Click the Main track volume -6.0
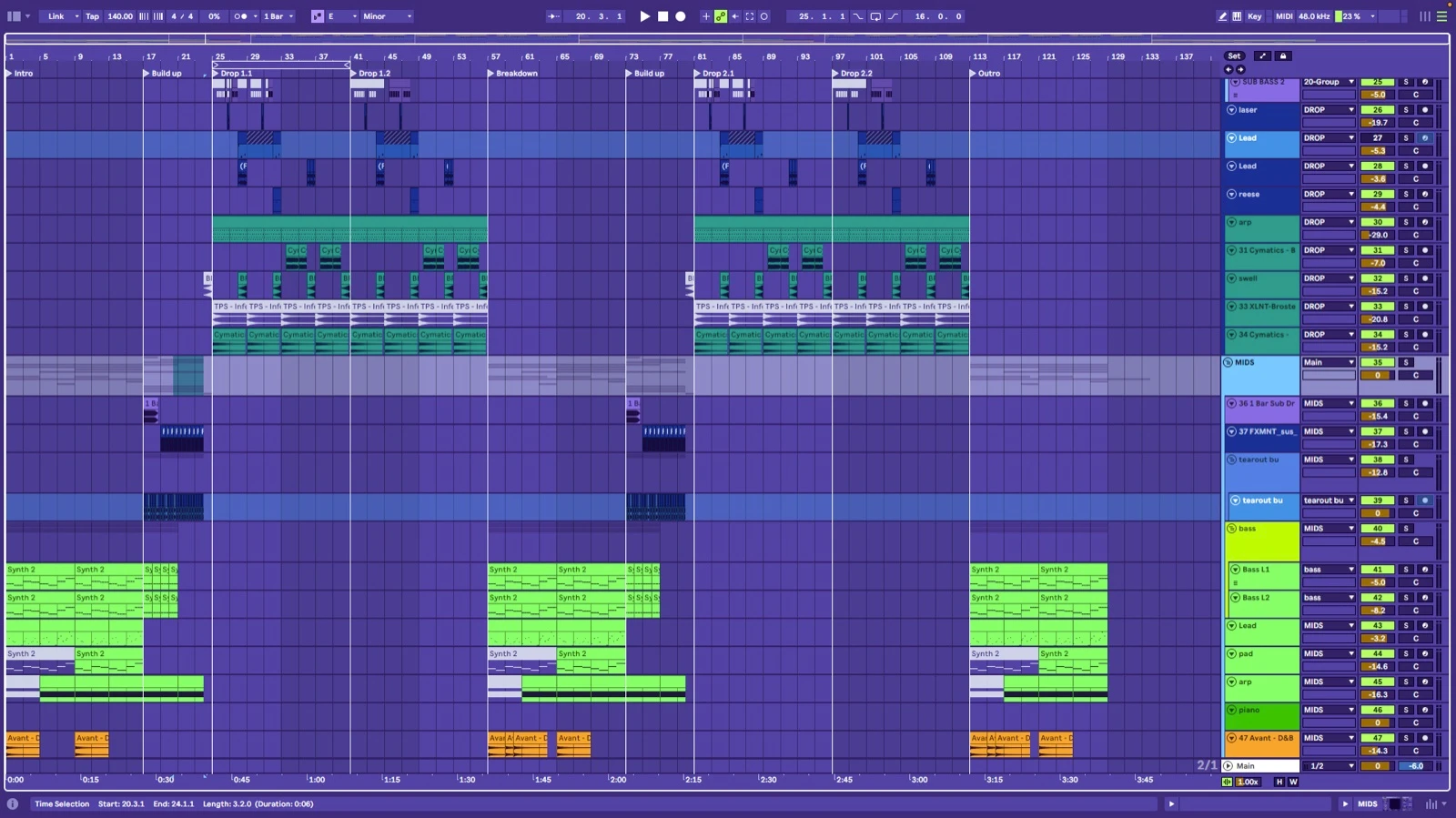 pyautogui.click(x=1416, y=766)
